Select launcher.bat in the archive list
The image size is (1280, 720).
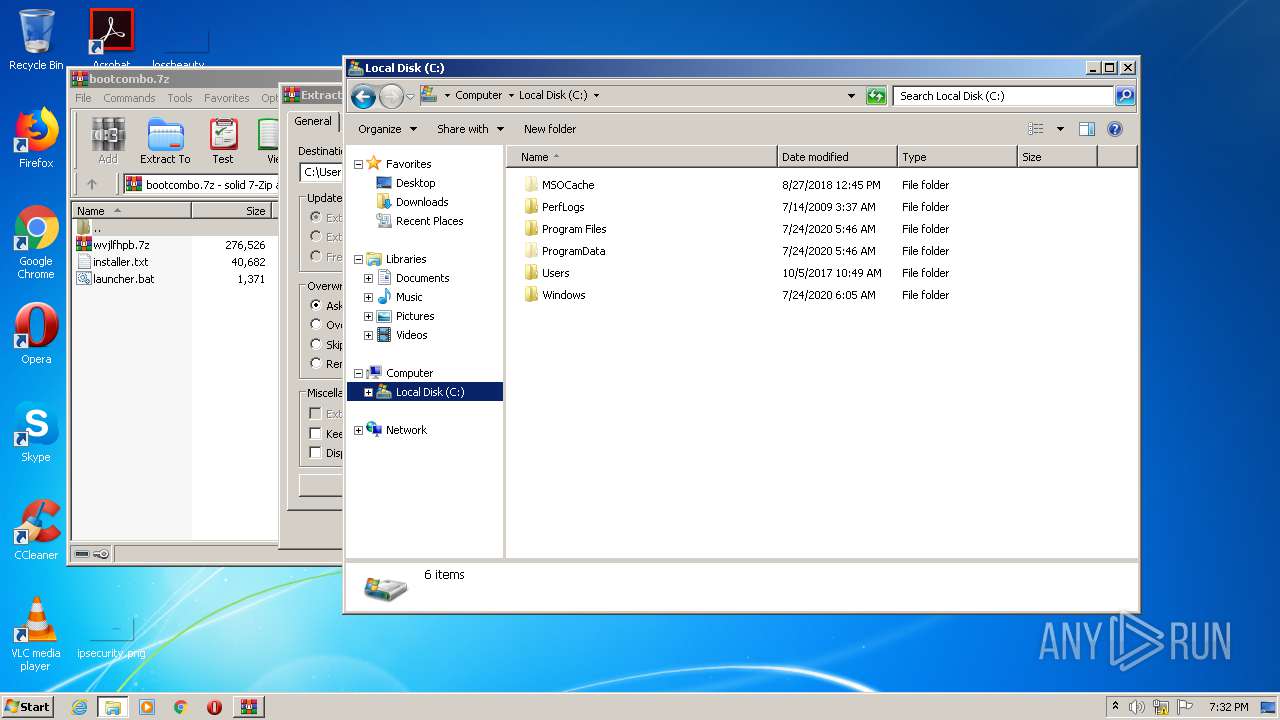click(123, 279)
